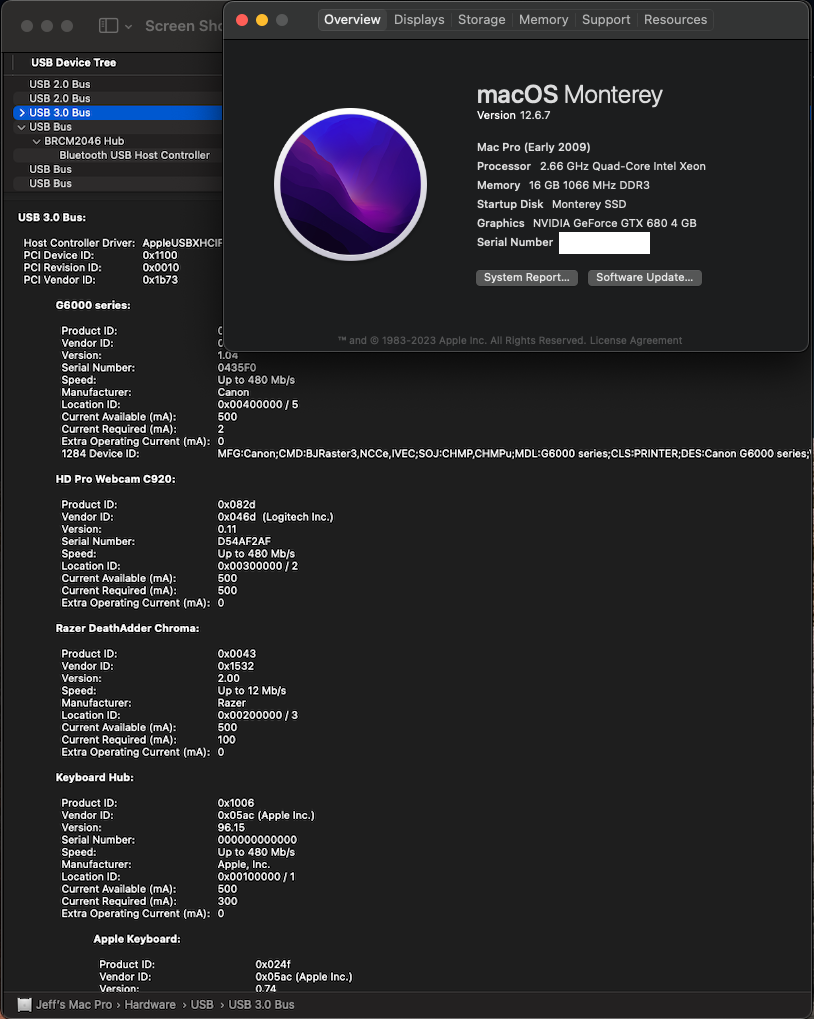Viewport: 814px width, 1019px height.
Task: Click the USB 3.0 Bus details heading
Action: click(x=52, y=218)
